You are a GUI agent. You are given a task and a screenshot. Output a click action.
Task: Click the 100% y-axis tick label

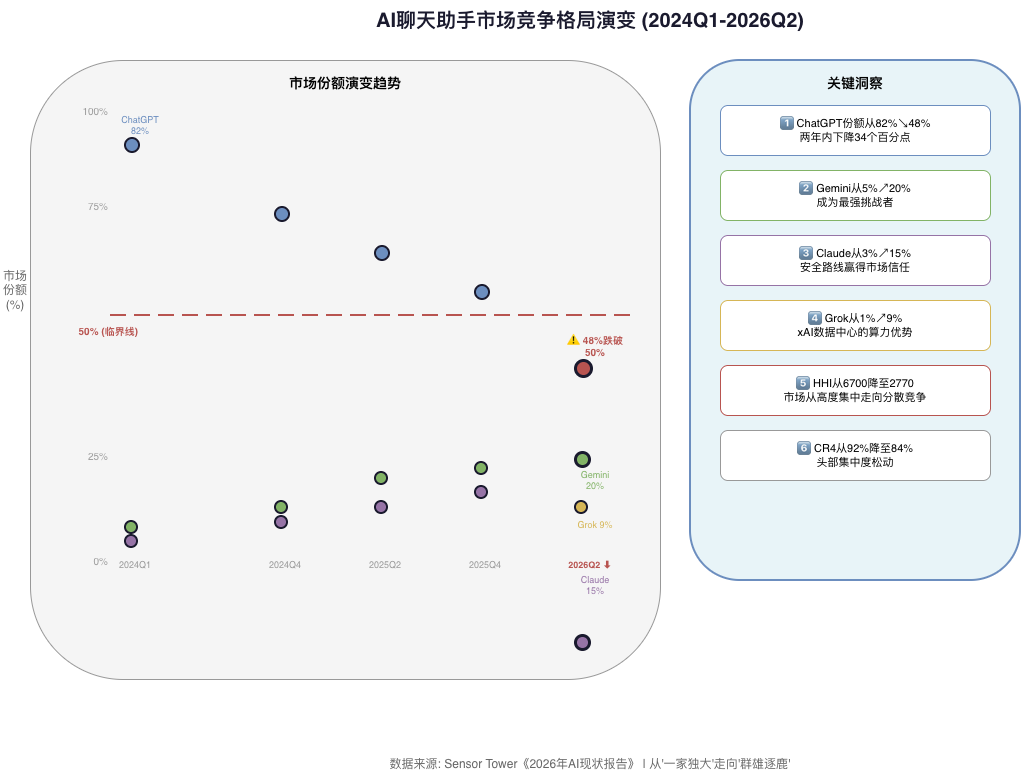click(95, 111)
